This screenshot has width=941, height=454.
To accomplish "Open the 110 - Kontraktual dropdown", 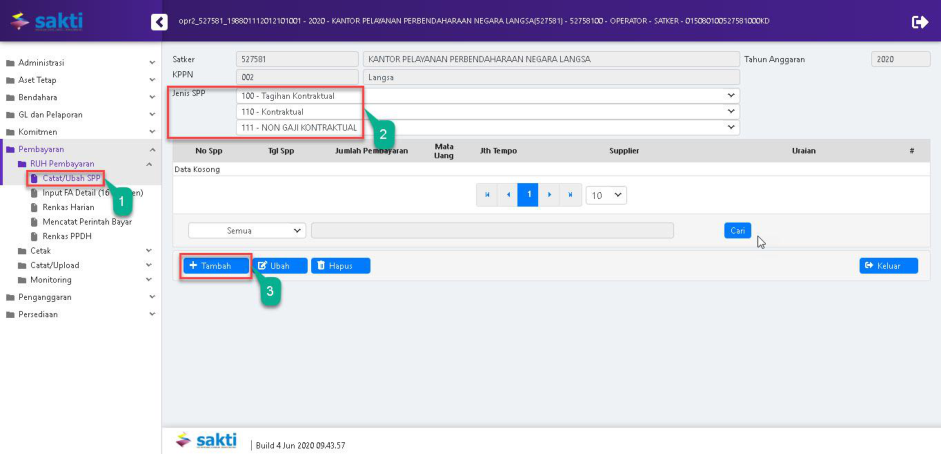I will 487,112.
